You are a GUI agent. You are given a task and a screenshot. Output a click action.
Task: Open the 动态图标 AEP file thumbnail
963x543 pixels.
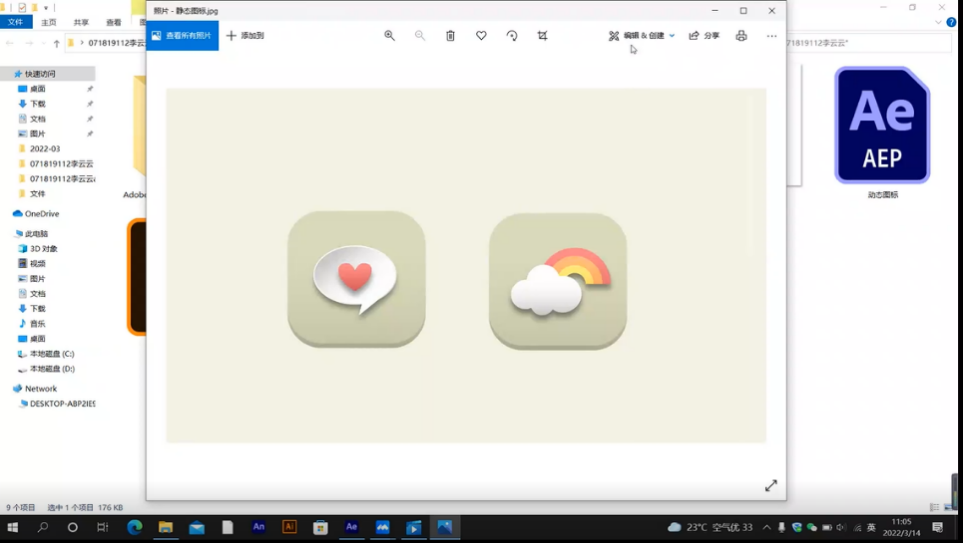[x=882, y=126]
